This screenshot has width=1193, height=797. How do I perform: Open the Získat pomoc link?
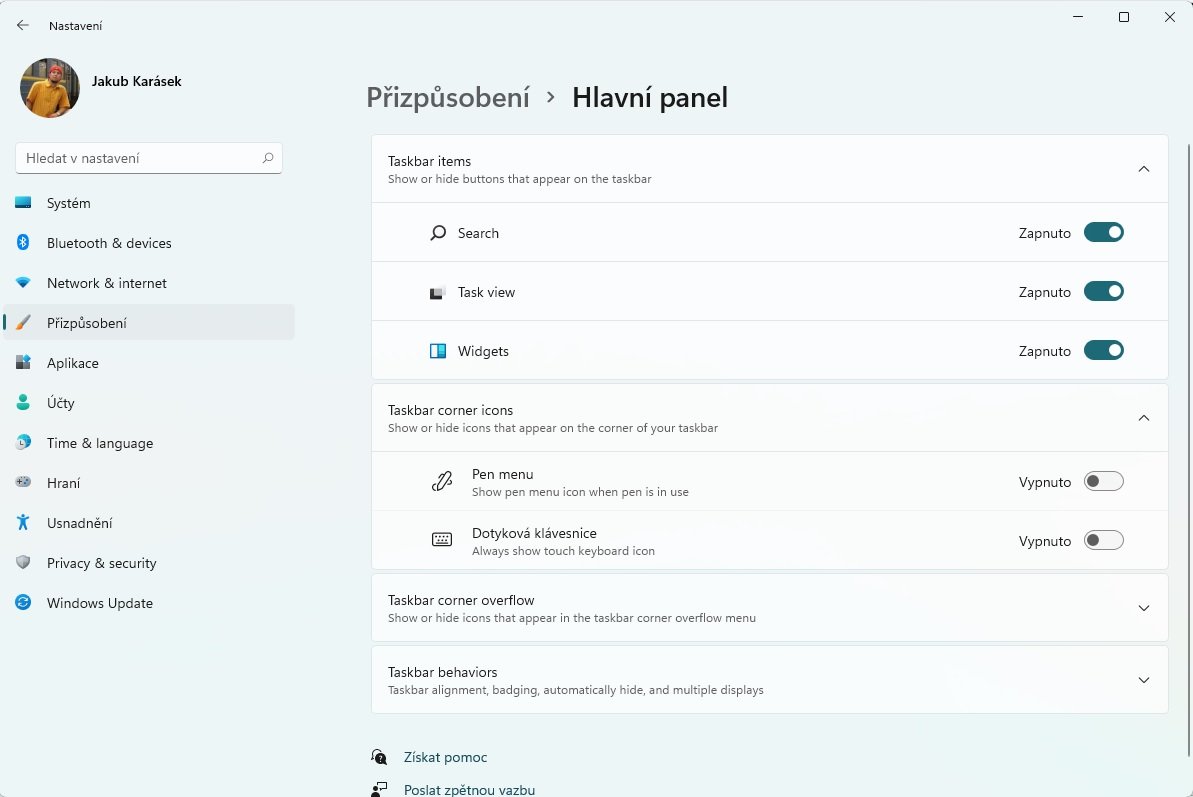pyautogui.click(x=445, y=757)
